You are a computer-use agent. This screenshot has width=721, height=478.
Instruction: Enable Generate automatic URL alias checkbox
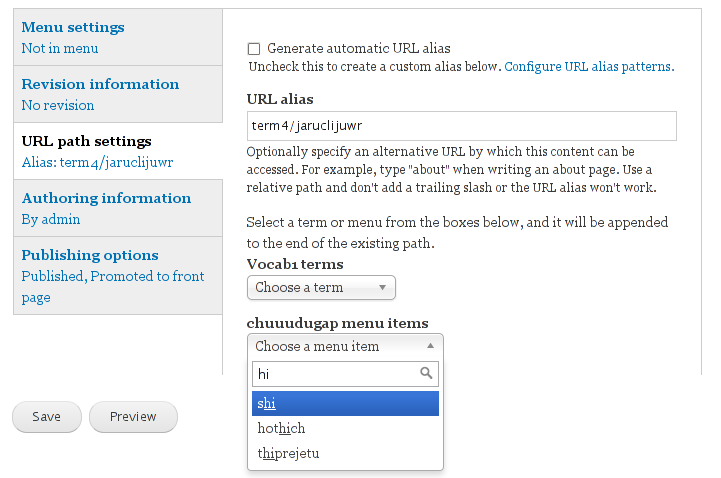coord(254,49)
